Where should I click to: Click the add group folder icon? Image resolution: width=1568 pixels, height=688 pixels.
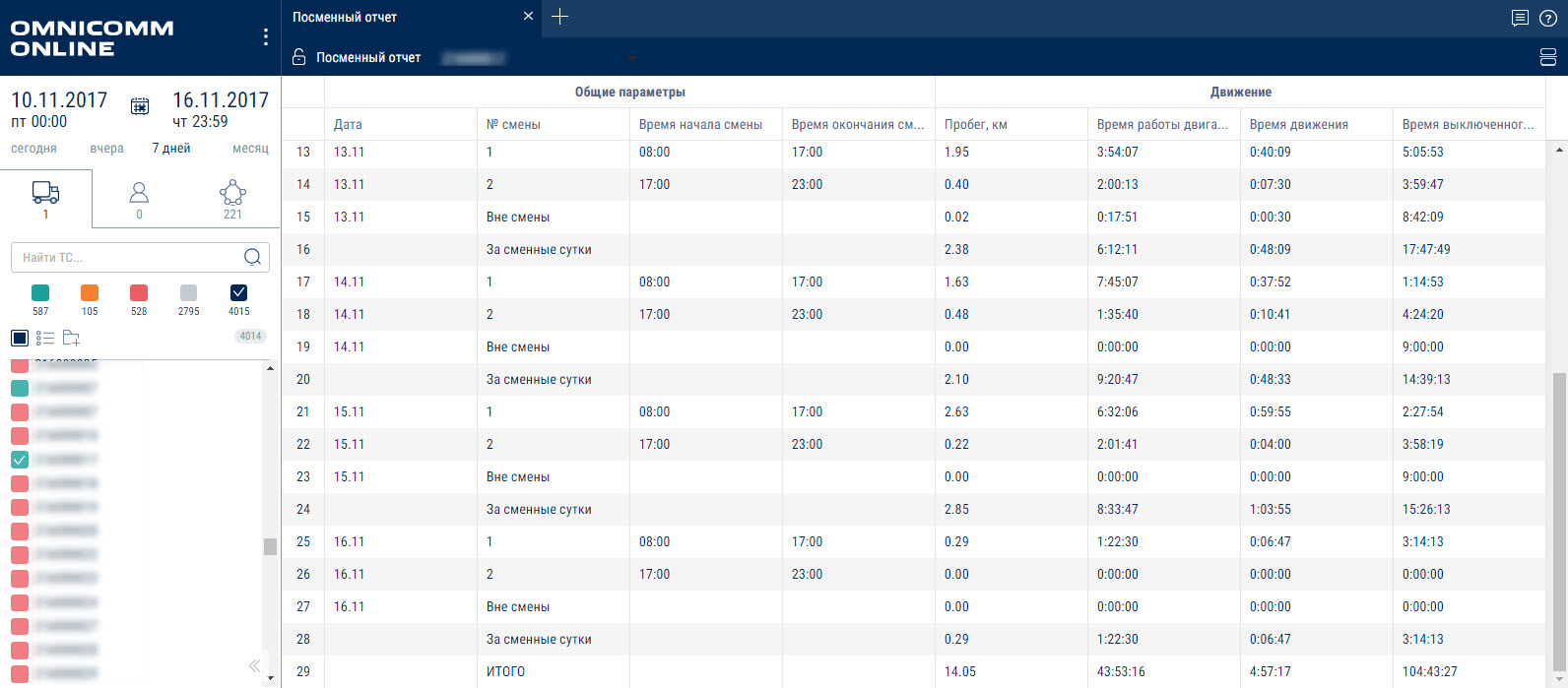point(71,338)
